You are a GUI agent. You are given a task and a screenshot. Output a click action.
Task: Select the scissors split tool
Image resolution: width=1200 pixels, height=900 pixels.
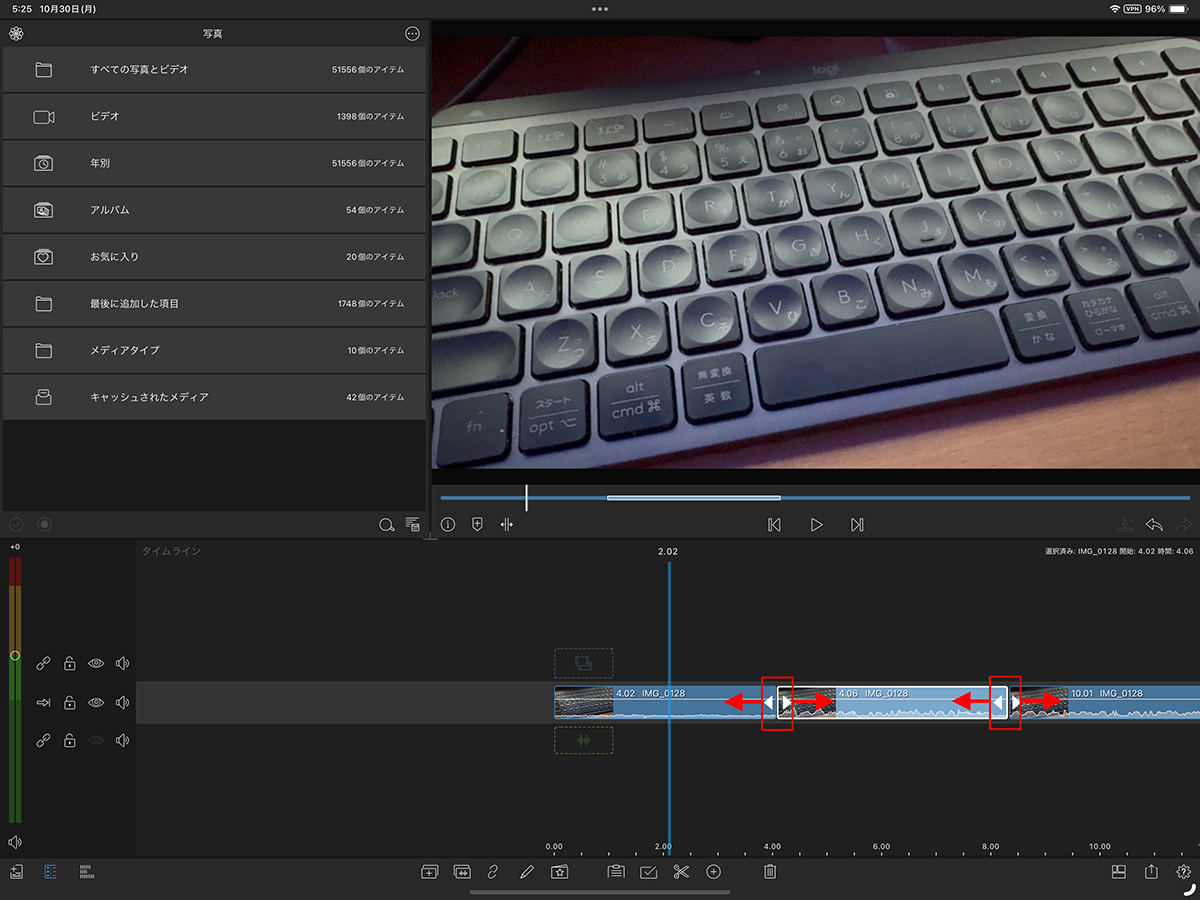point(681,872)
